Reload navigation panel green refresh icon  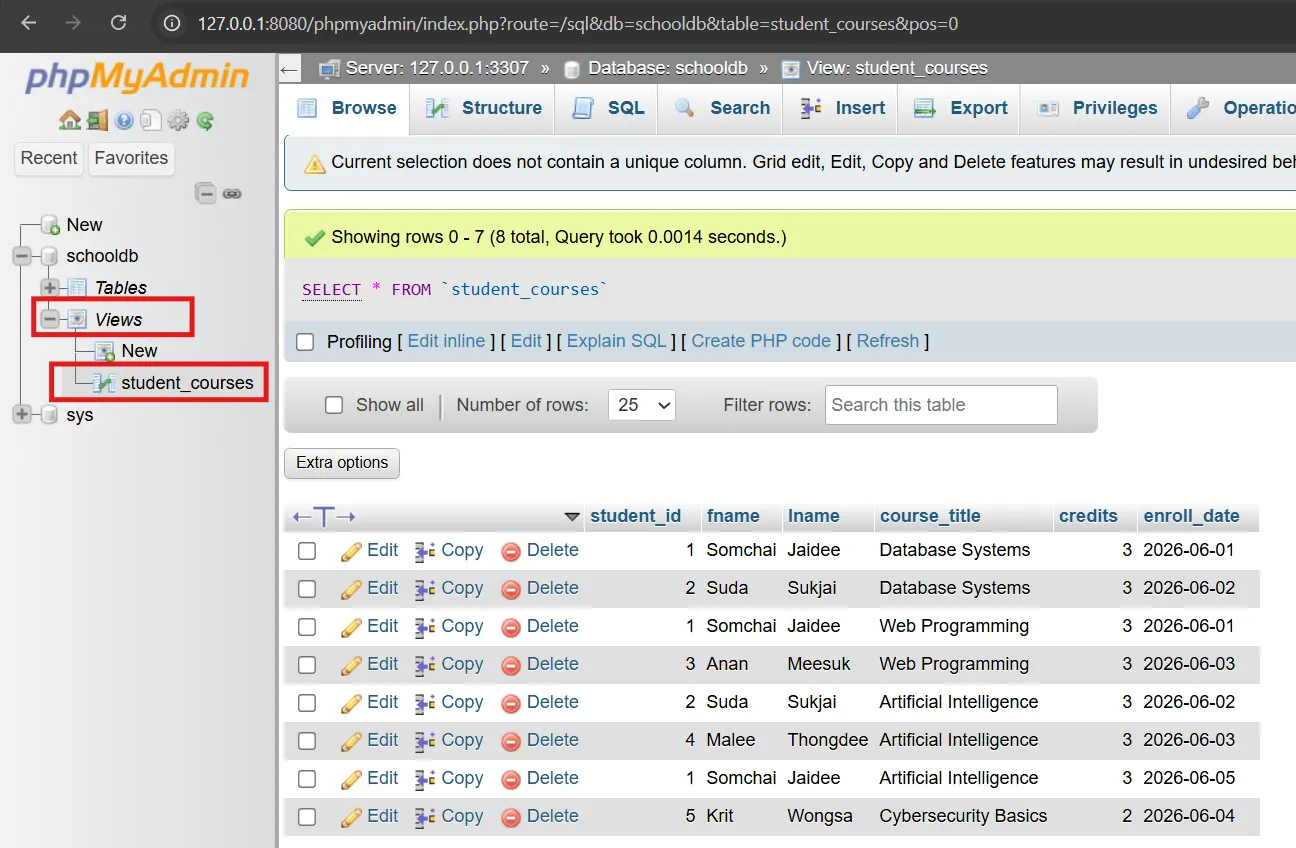[x=205, y=121]
